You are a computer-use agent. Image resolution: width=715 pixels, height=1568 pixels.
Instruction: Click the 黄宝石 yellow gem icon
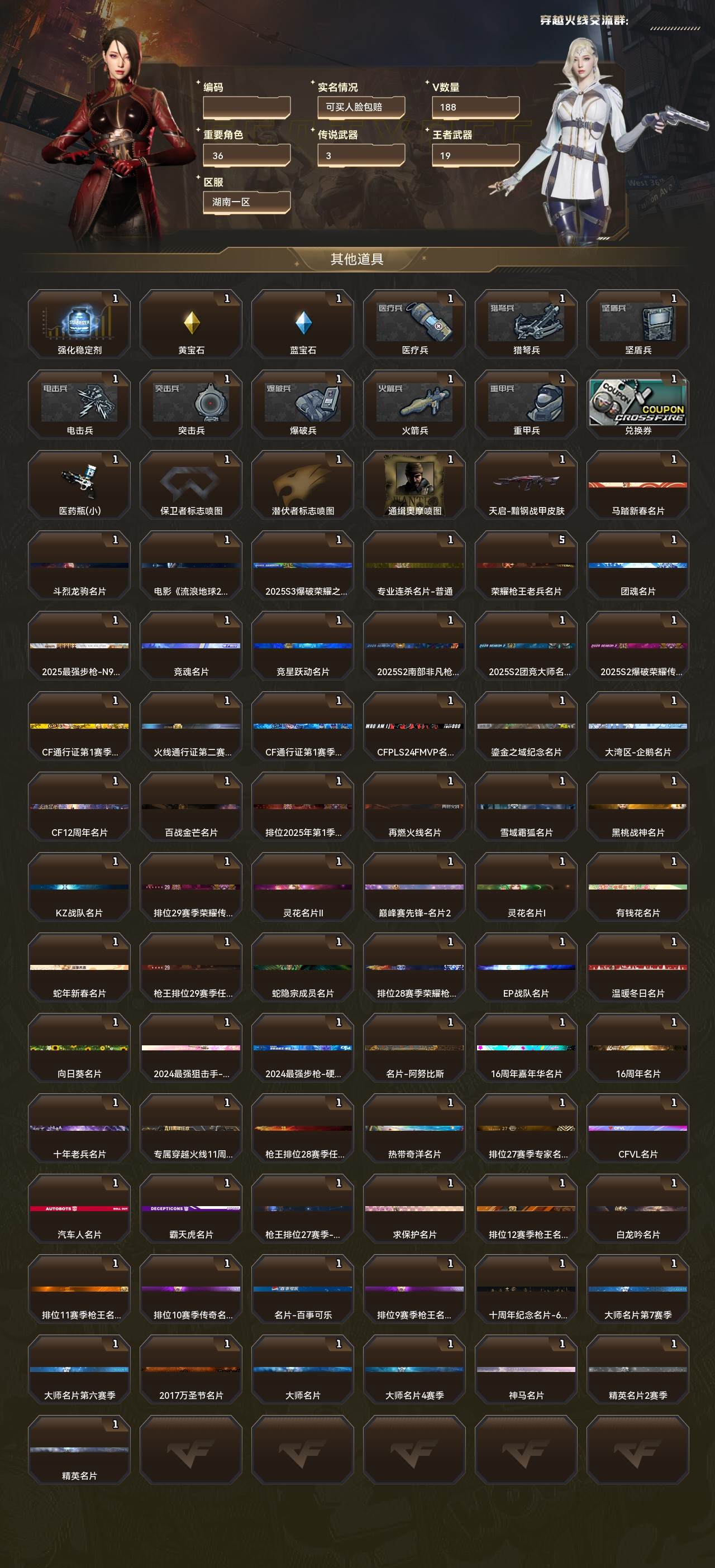[191, 324]
